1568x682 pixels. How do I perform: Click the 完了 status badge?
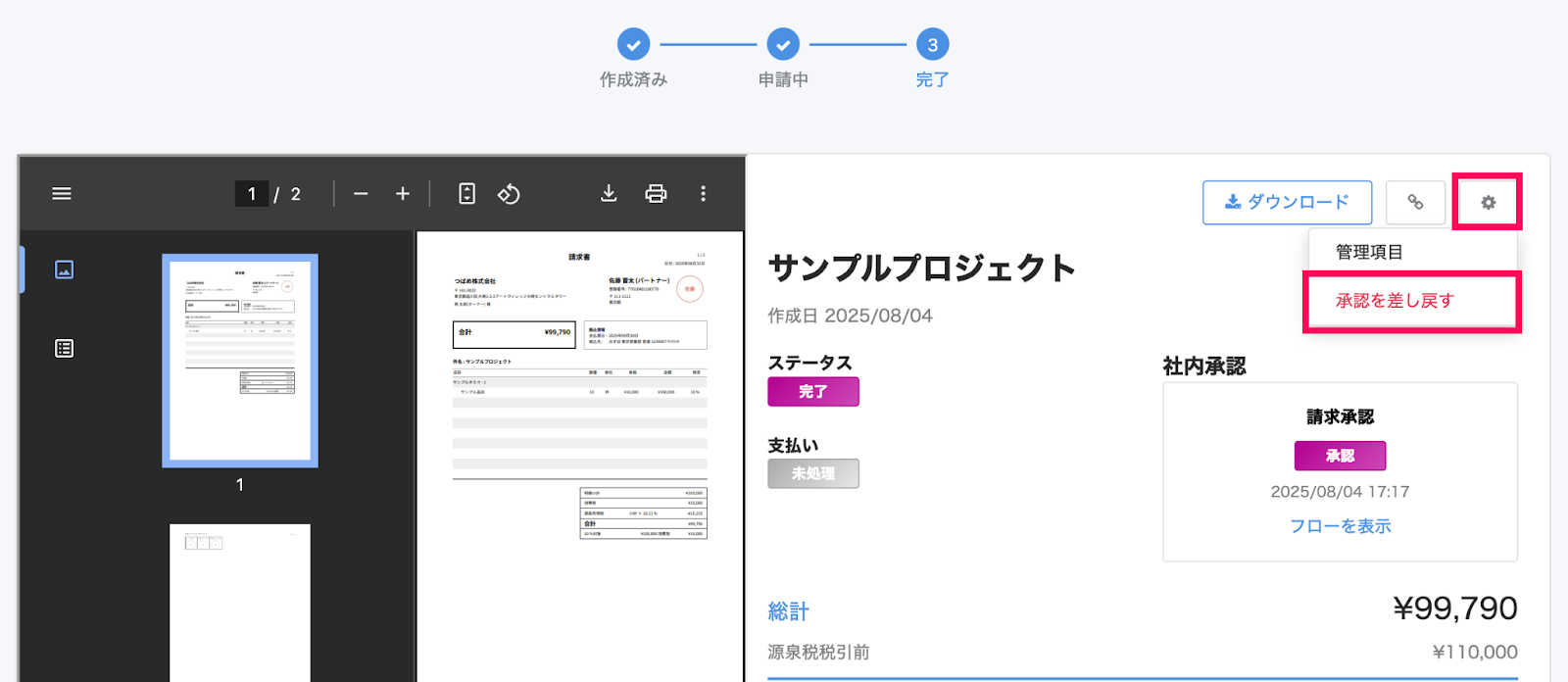(813, 392)
